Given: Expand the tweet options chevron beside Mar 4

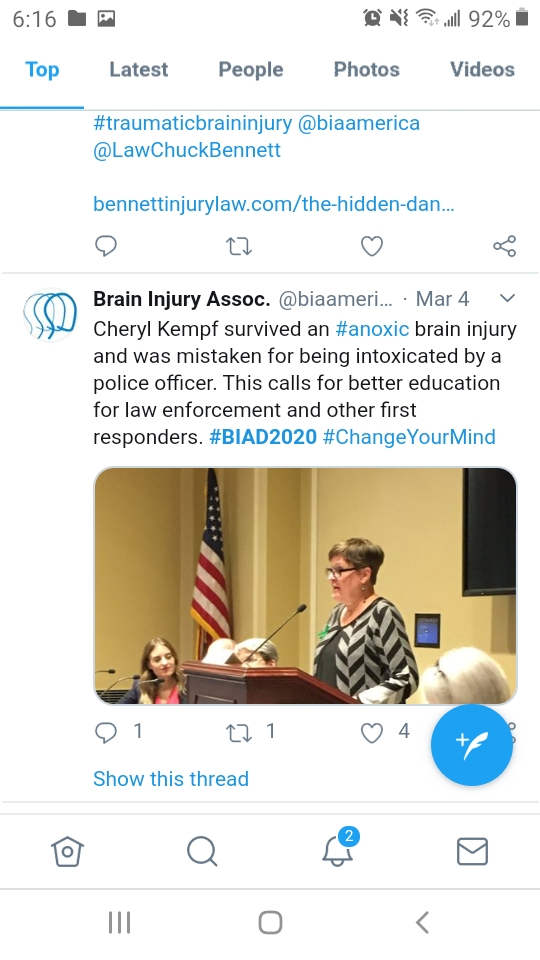Looking at the screenshot, I should (x=508, y=299).
